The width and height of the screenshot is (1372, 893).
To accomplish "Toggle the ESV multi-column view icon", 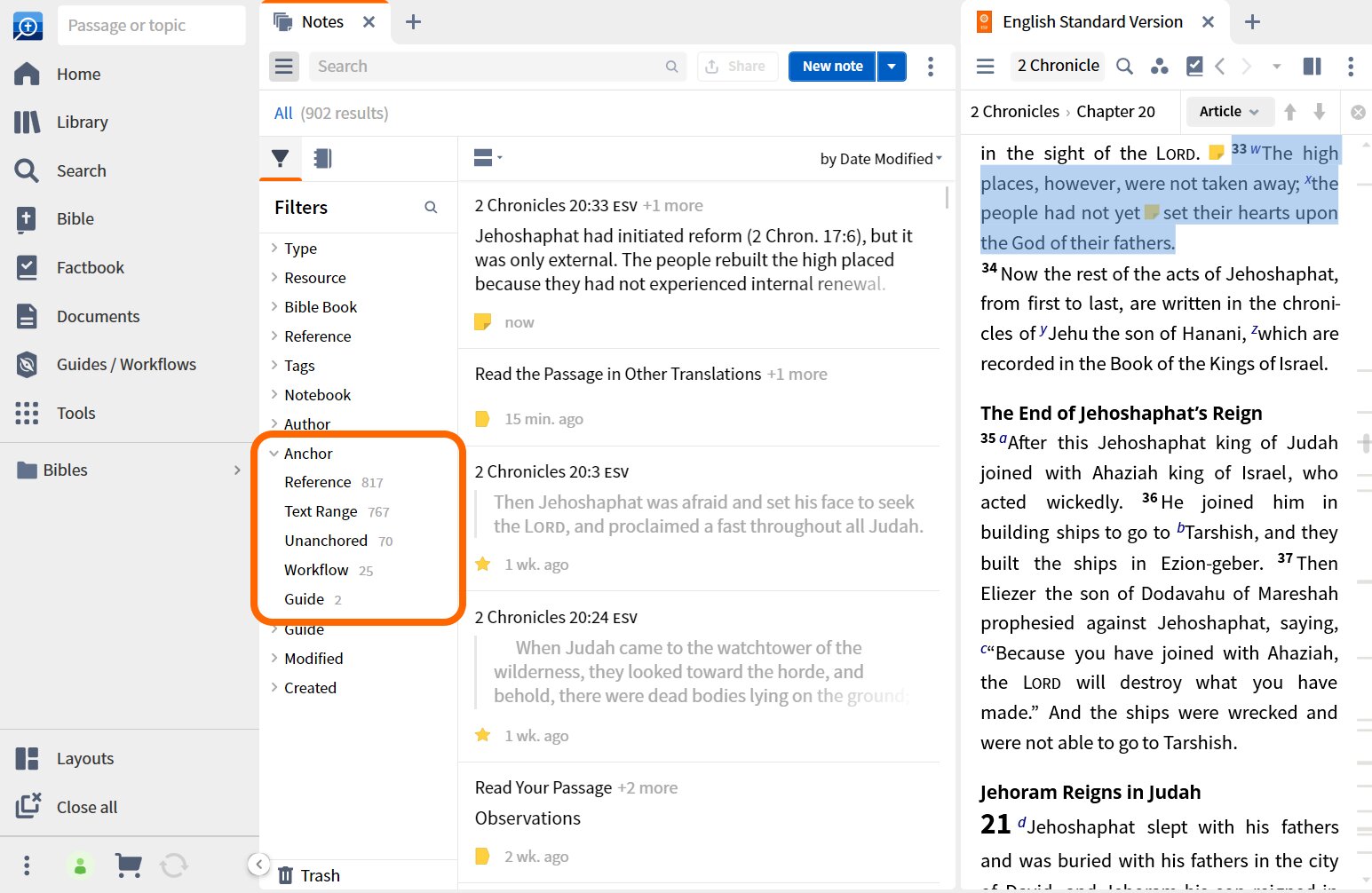I will pos(1312,66).
